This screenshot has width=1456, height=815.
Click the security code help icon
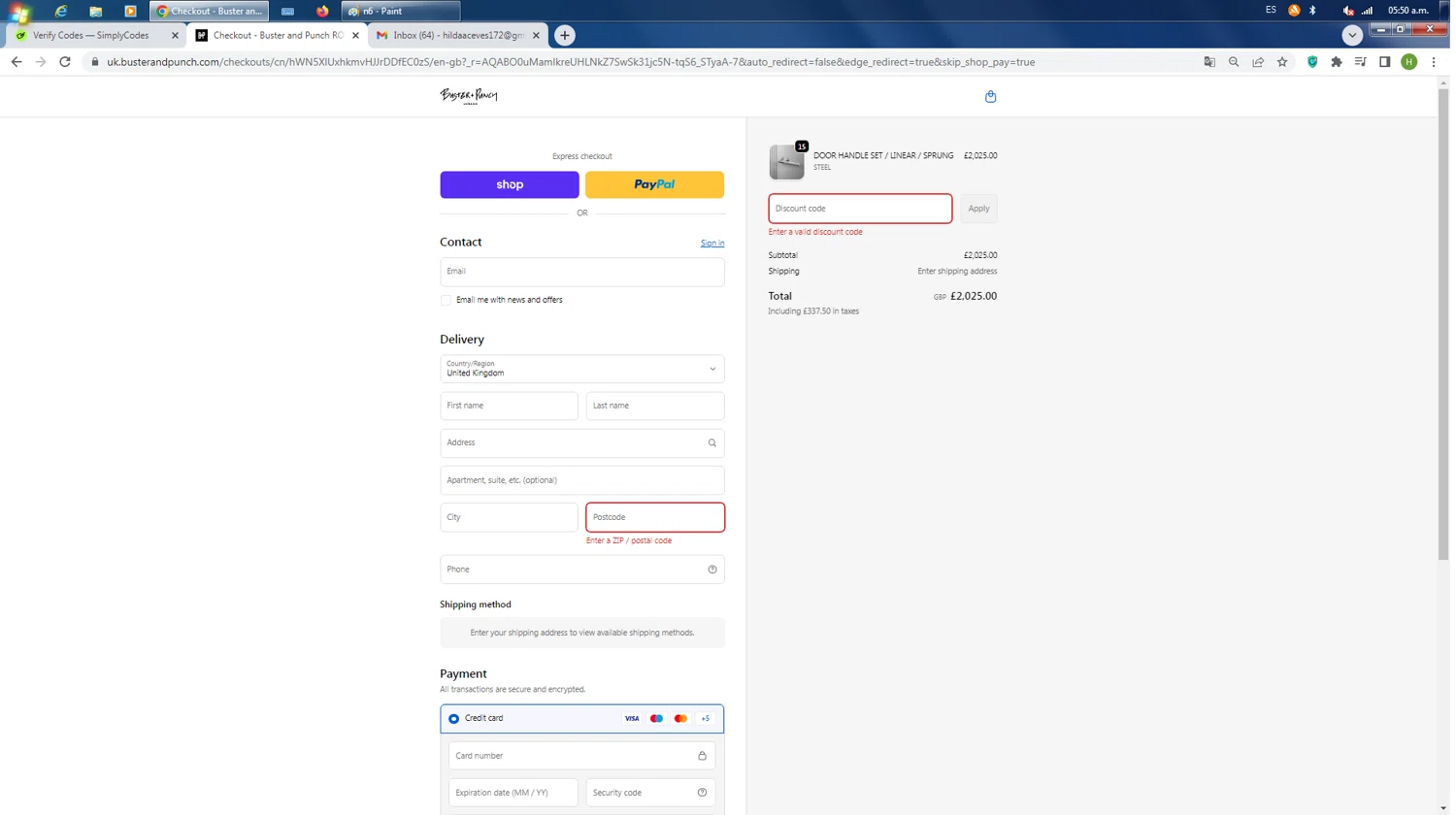(x=705, y=795)
